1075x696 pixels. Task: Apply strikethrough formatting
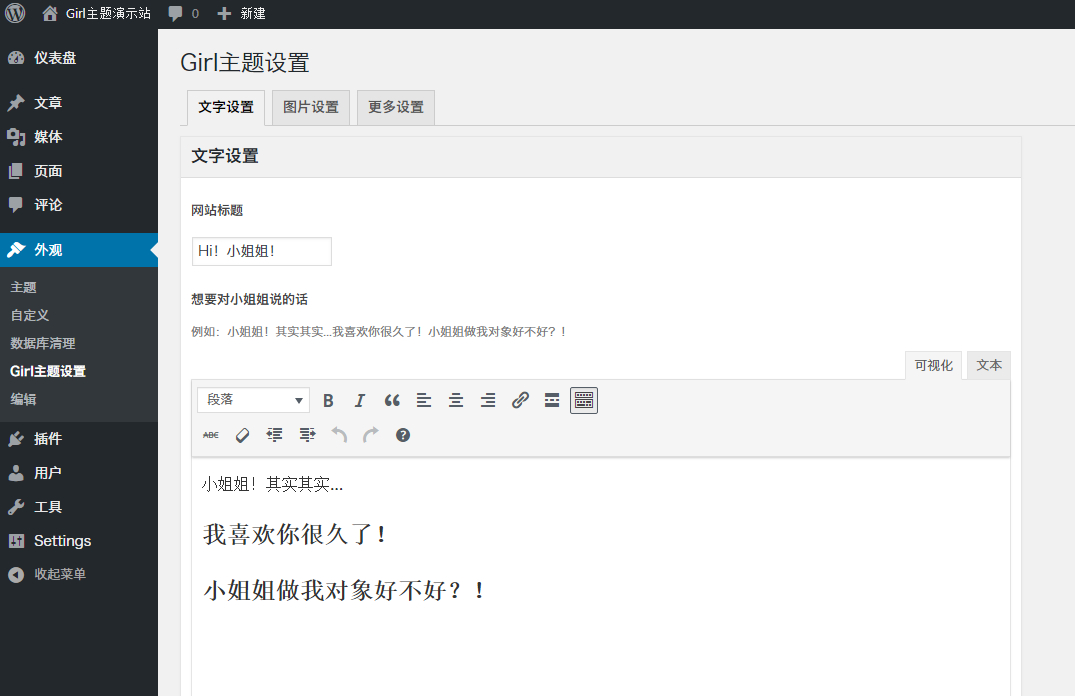211,435
